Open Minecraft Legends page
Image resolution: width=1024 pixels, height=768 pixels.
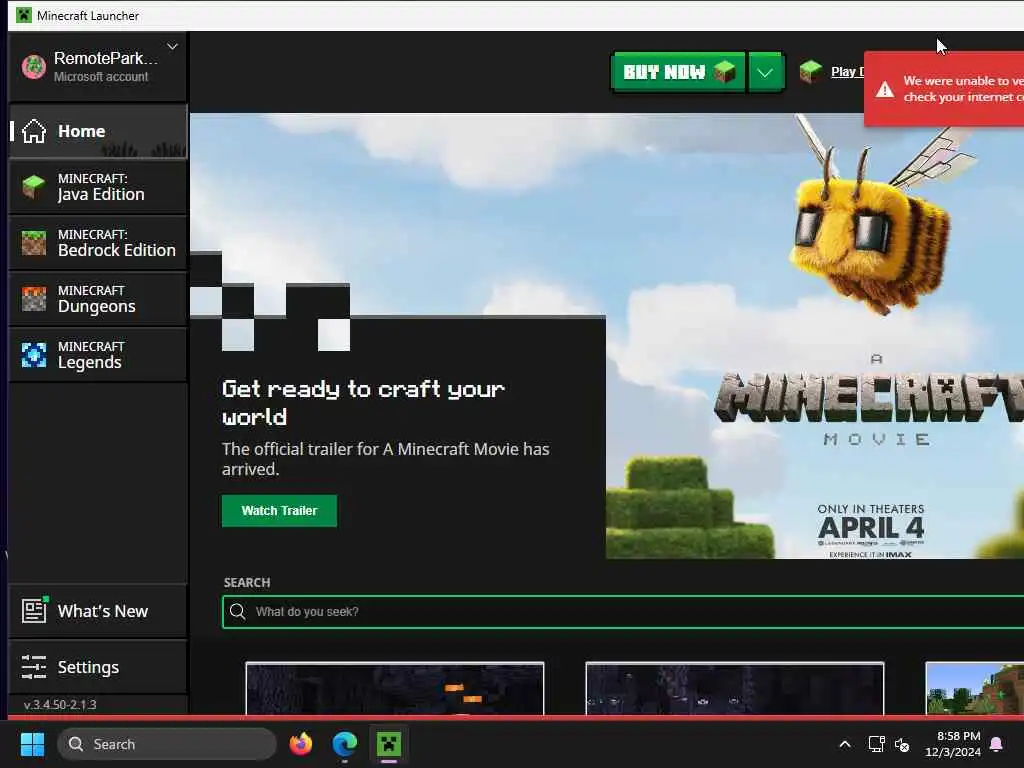point(98,355)
